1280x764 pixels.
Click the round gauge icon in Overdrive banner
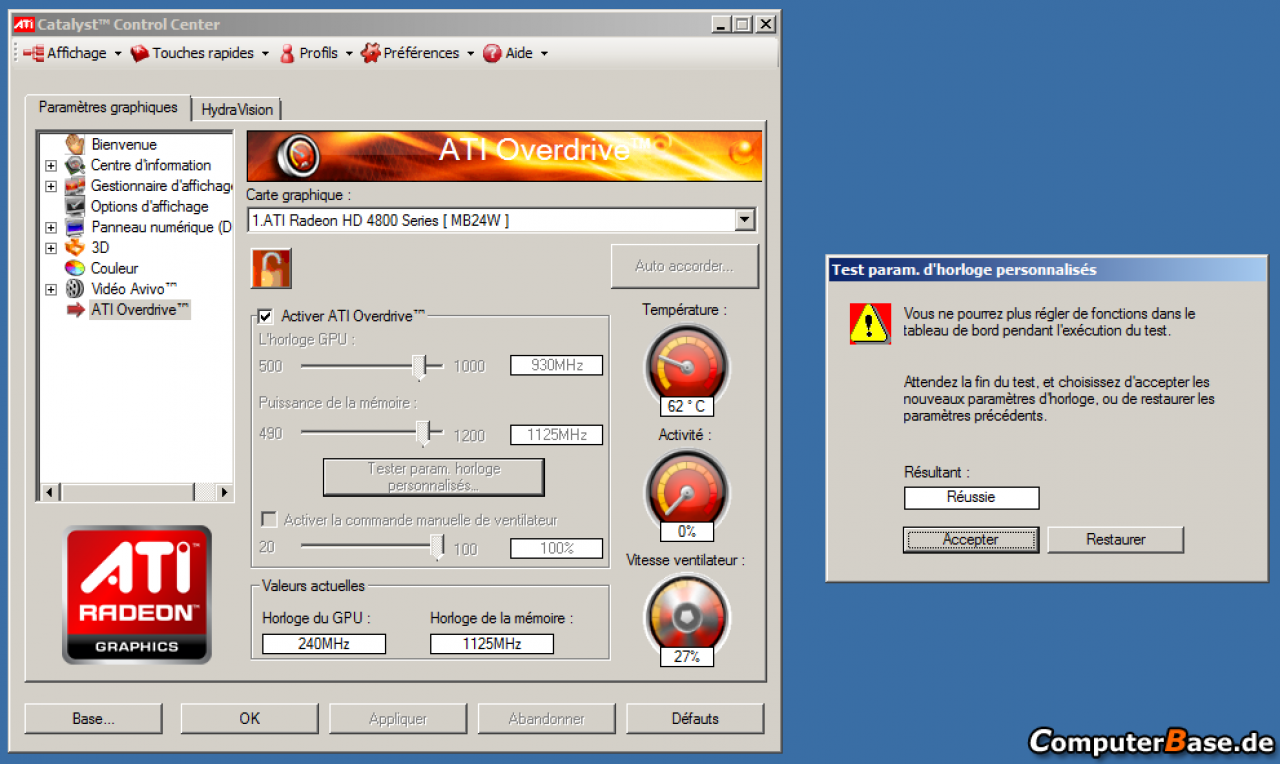click(298, 155)
